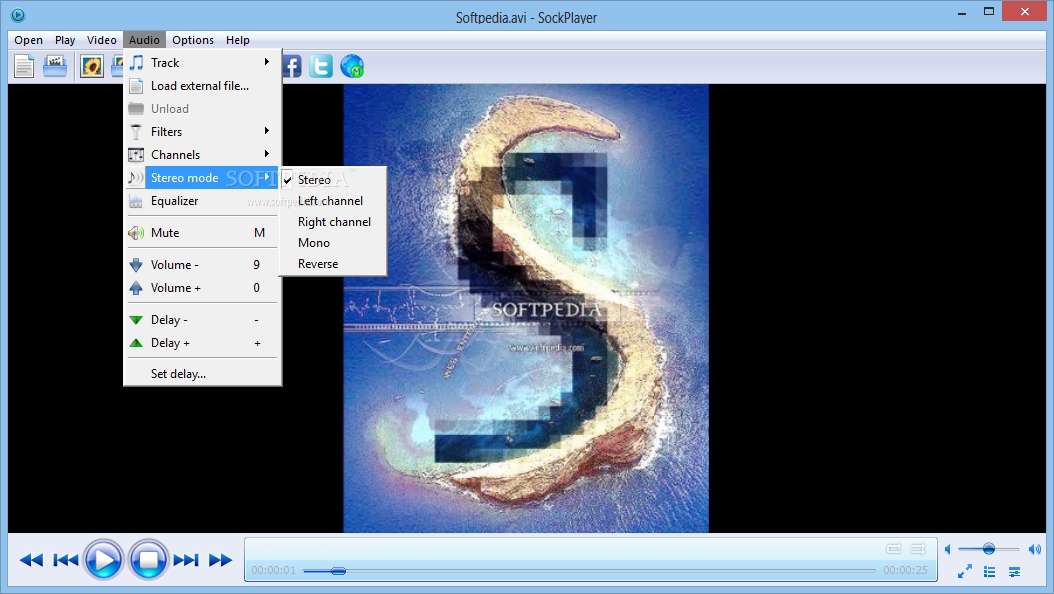The width and height of the screenshot is (1054, 594).
Task: Close the Audio menu via its tab
Action: [x=144, y=40]
